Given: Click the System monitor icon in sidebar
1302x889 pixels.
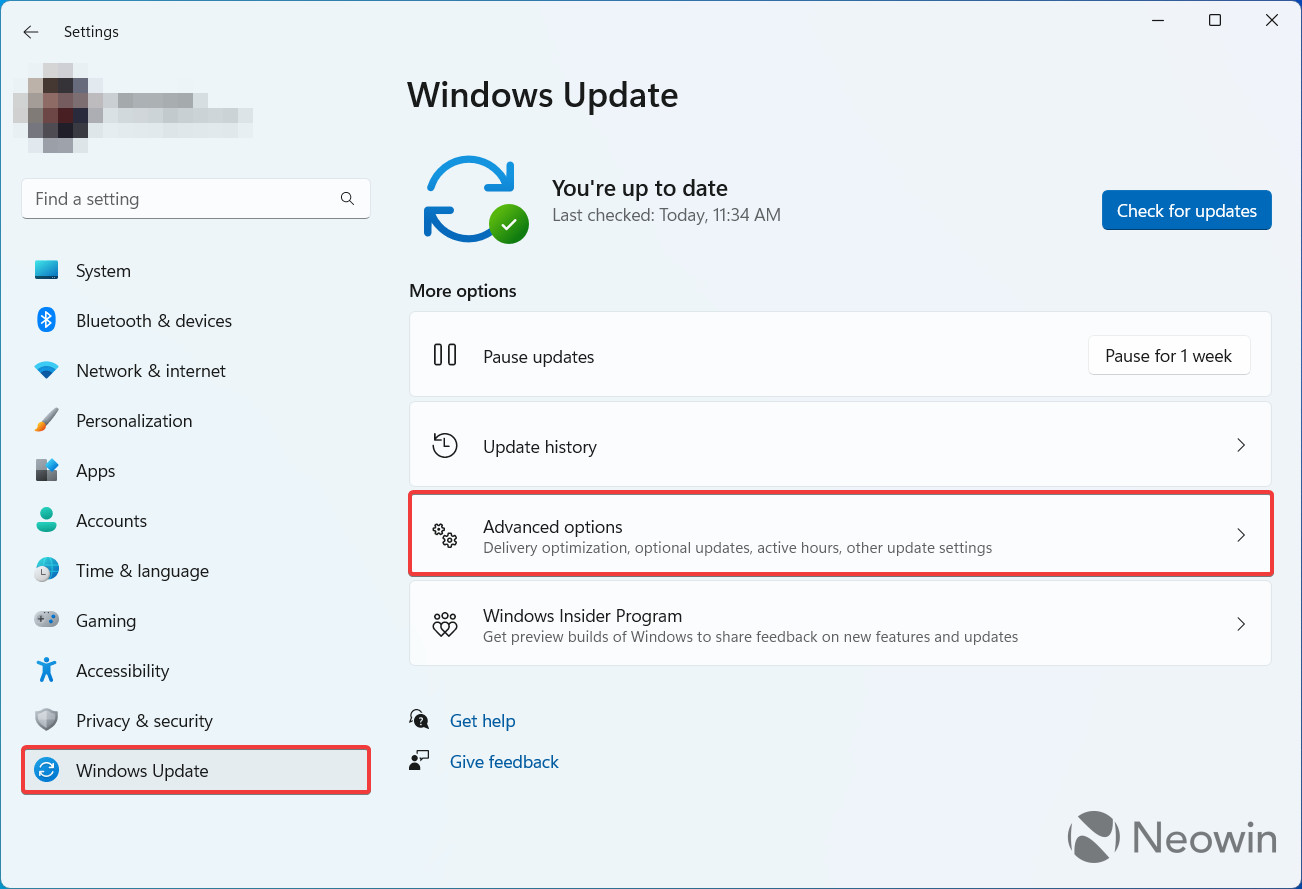Looking at the screenshot, I should tap(47, 270).
